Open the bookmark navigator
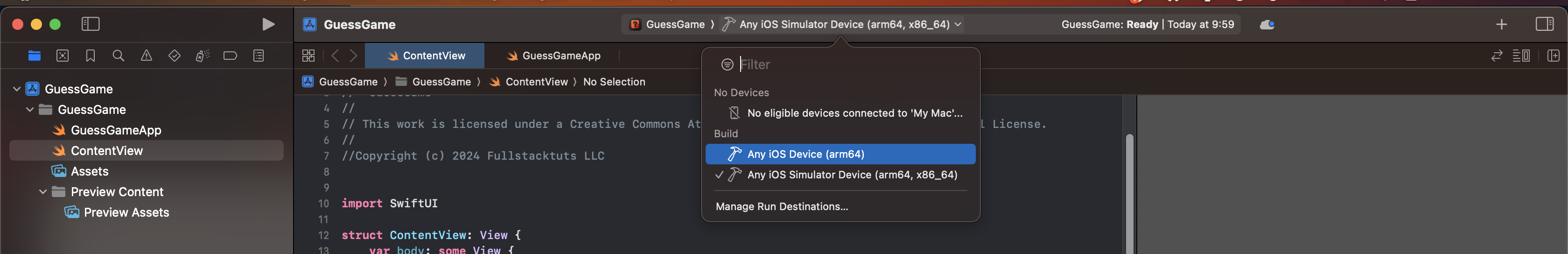Screen dimensions: 1568x254 (x=91, y=56)
